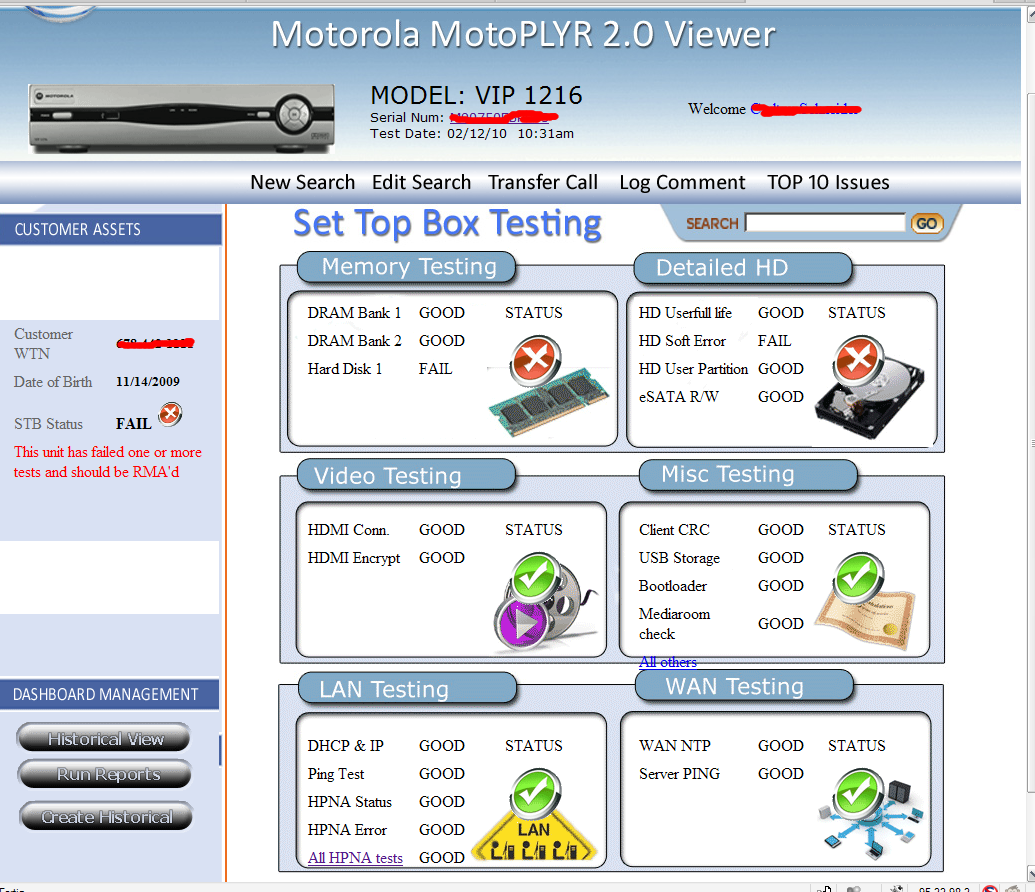Click the HD Soft Error FAIL result
1035x892 pixels.
[x=774, y=341]
